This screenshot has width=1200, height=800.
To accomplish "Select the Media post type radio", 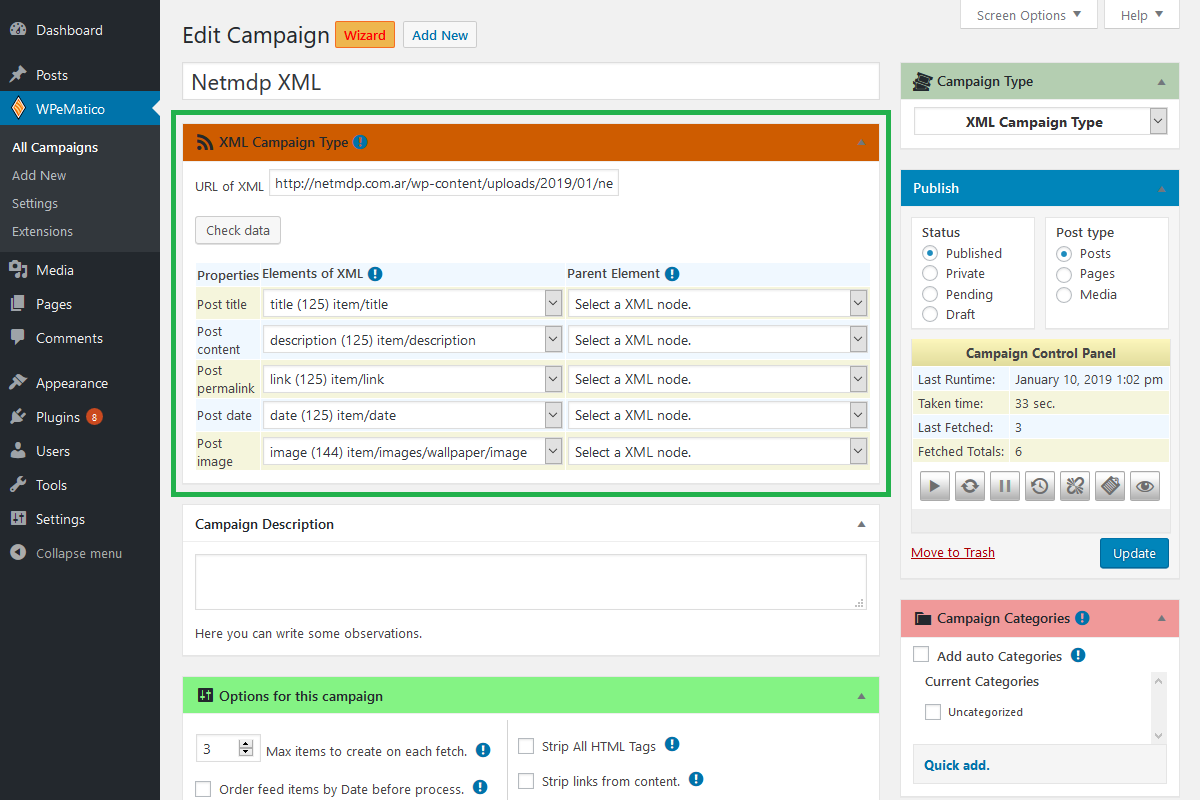I will tap(1064, 294).
